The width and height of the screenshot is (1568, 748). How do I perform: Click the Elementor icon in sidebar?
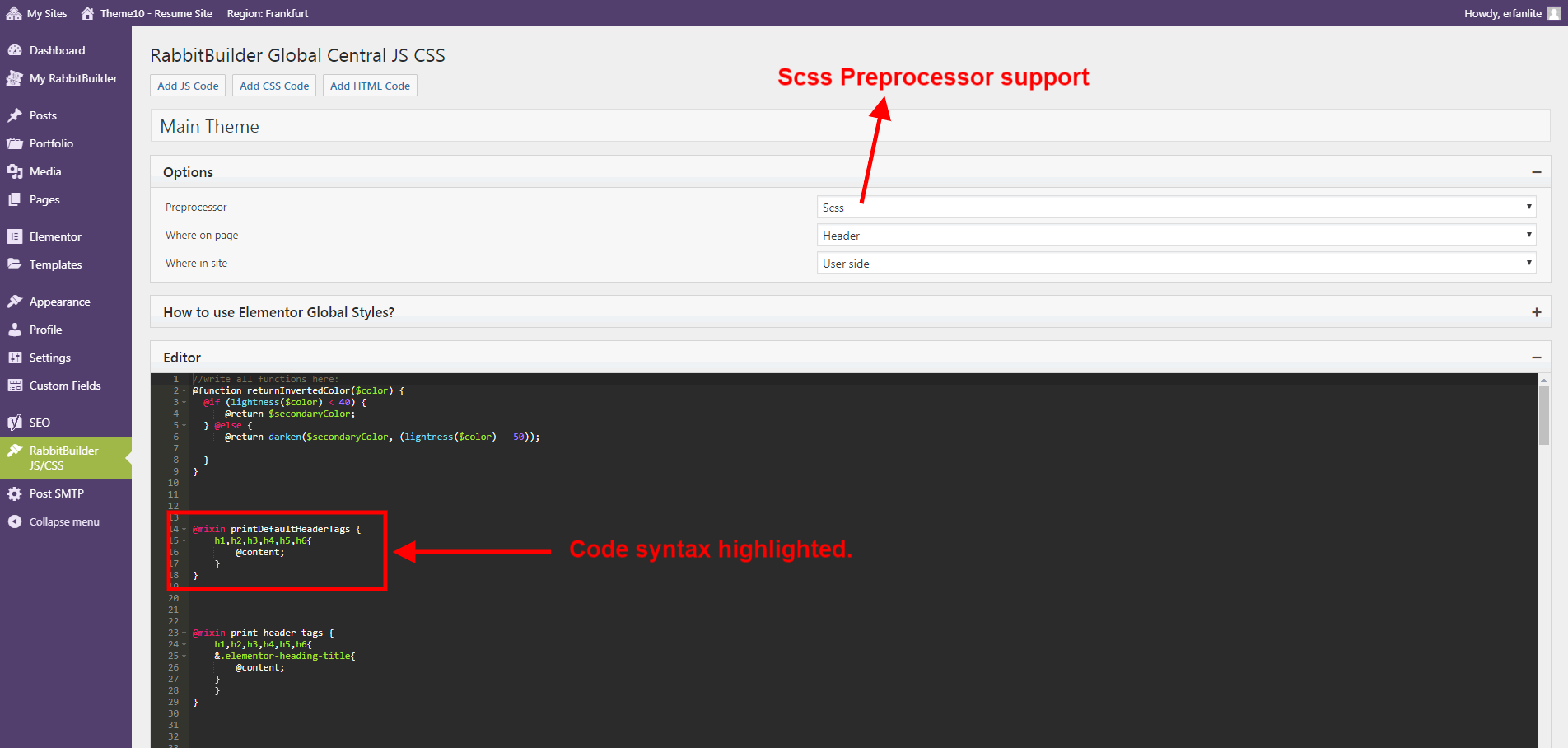point(15,236)
